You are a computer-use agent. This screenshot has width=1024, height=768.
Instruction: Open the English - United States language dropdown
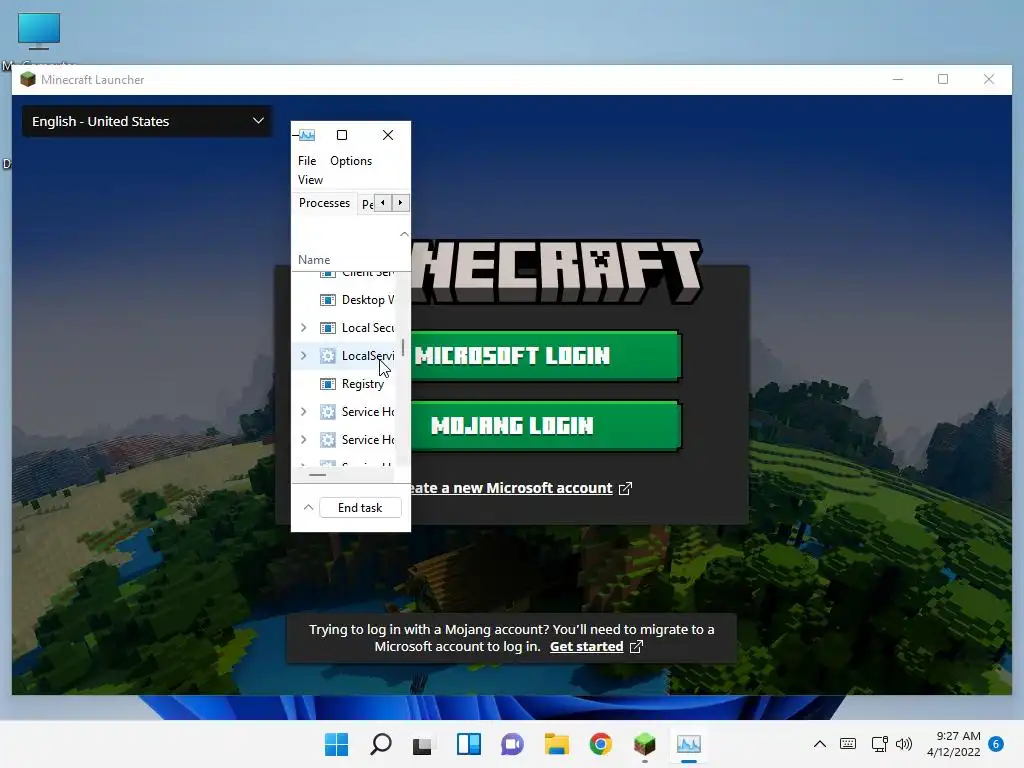click(147, 121)
